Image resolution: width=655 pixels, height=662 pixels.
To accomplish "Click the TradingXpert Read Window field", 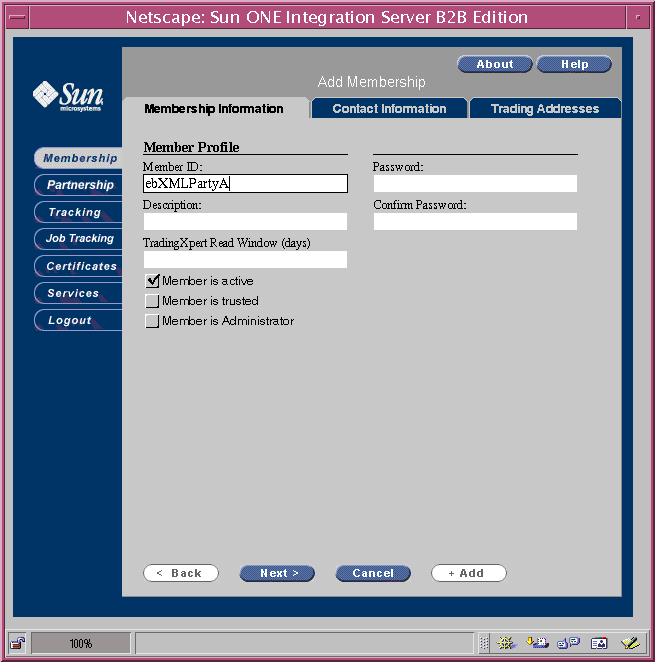I will (245, 260).
